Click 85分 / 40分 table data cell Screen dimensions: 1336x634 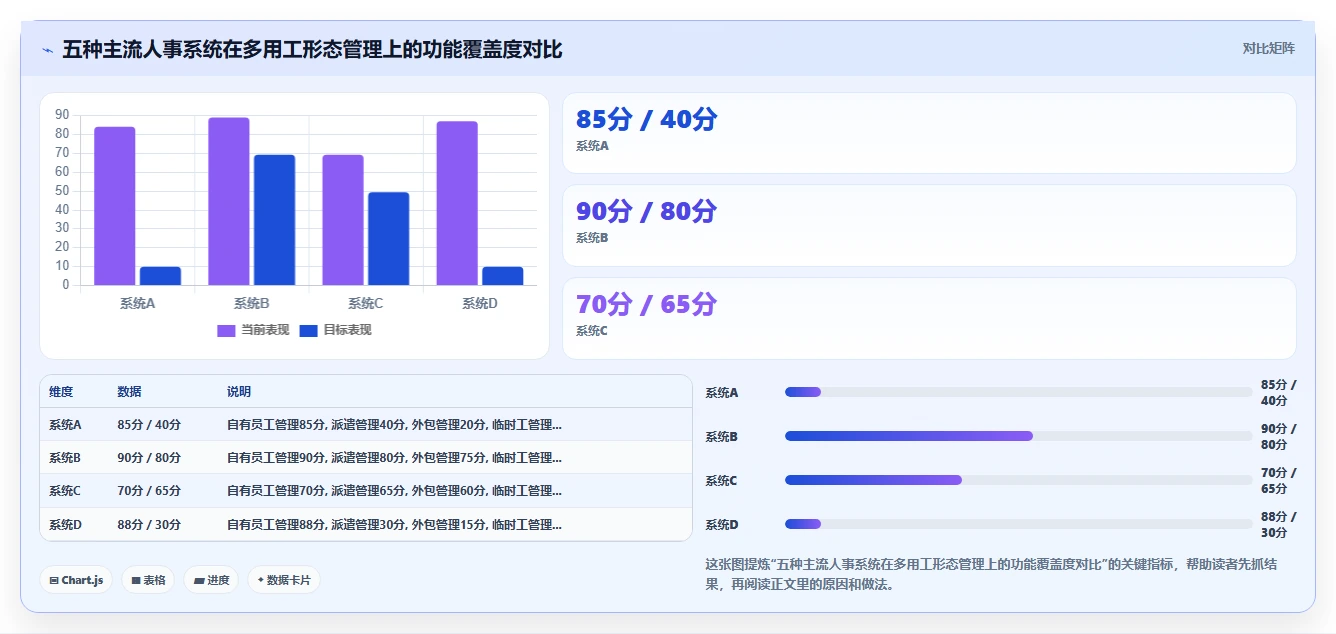[149, 425]
